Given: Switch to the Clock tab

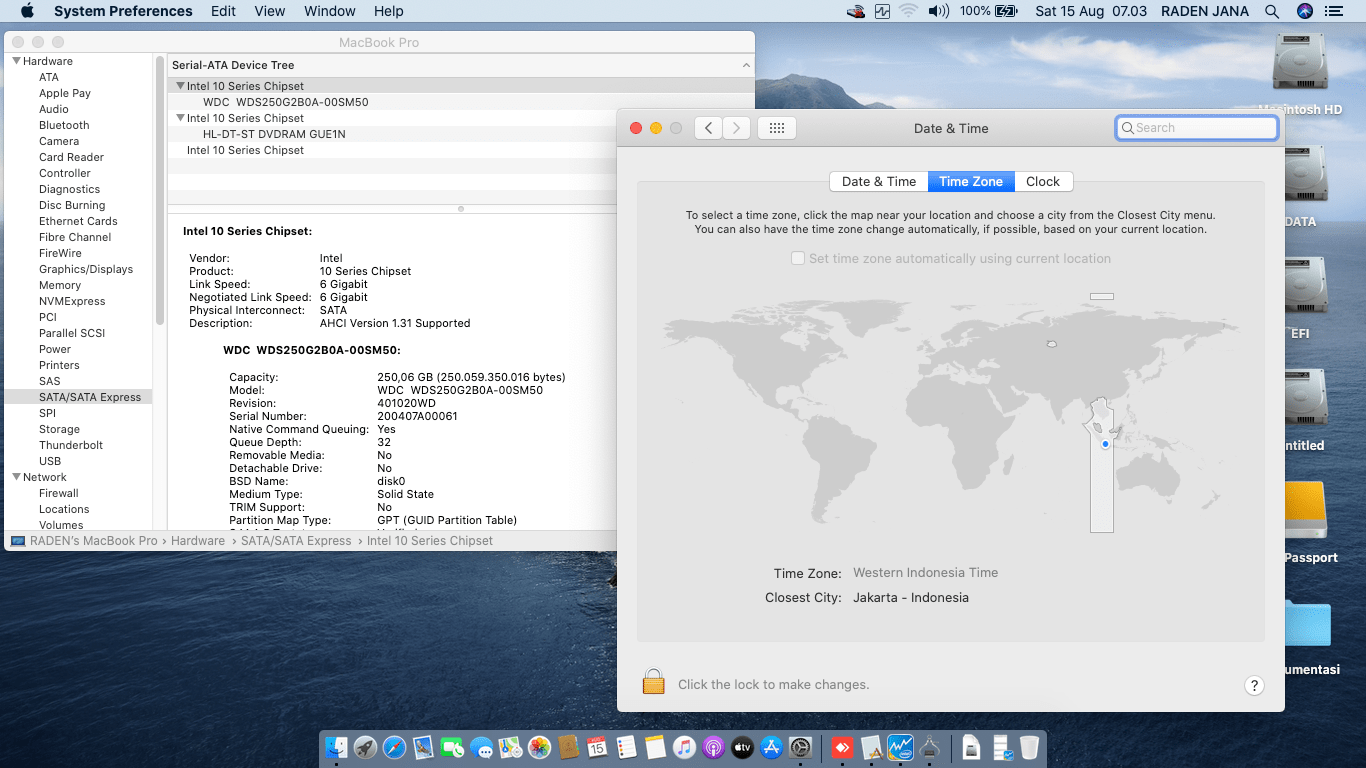Looking at the screenshot, I should [x=1043, y=181].
